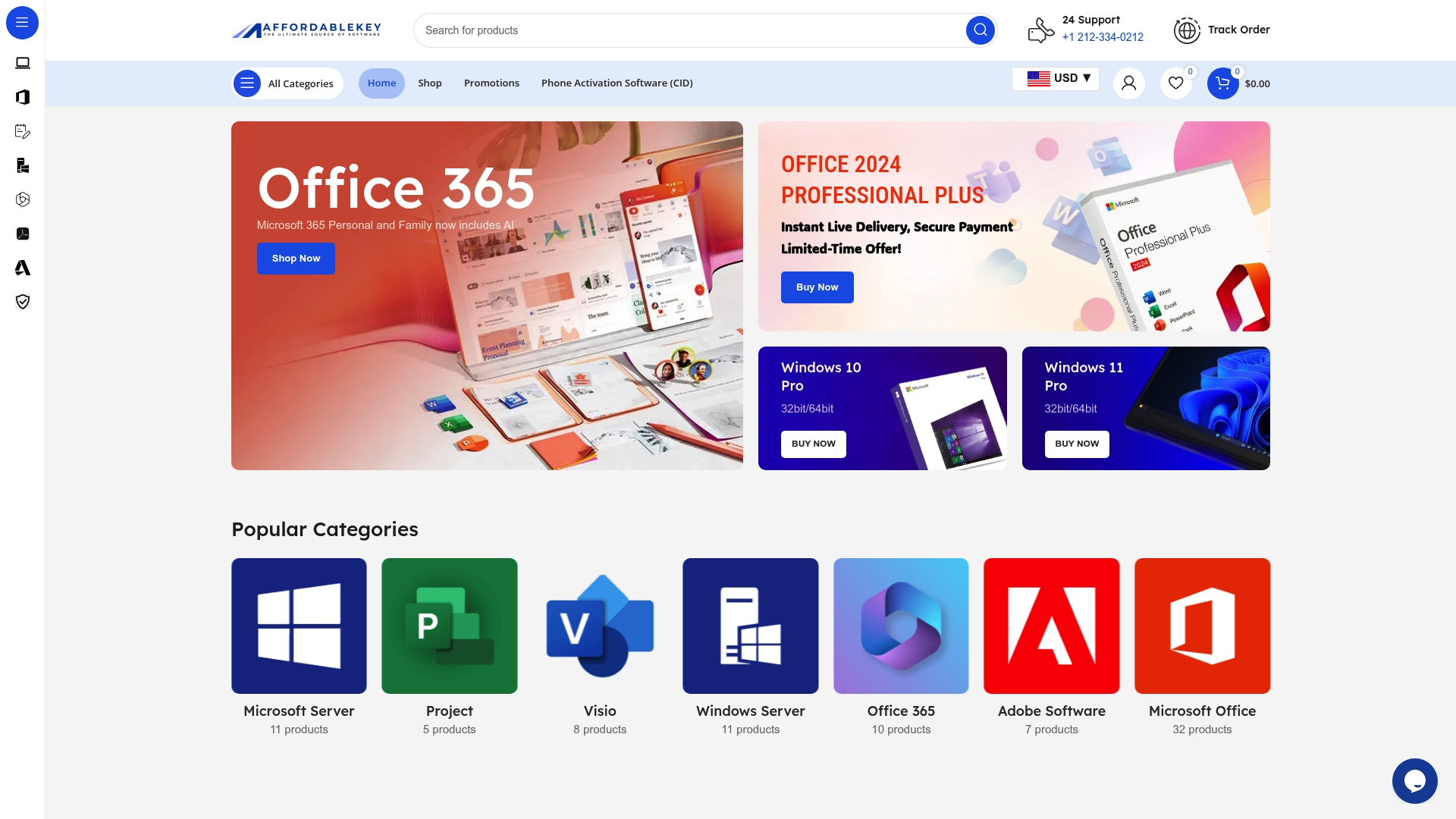Click the Adobe Acrobat sidebar icon

[x=23, y=234]
